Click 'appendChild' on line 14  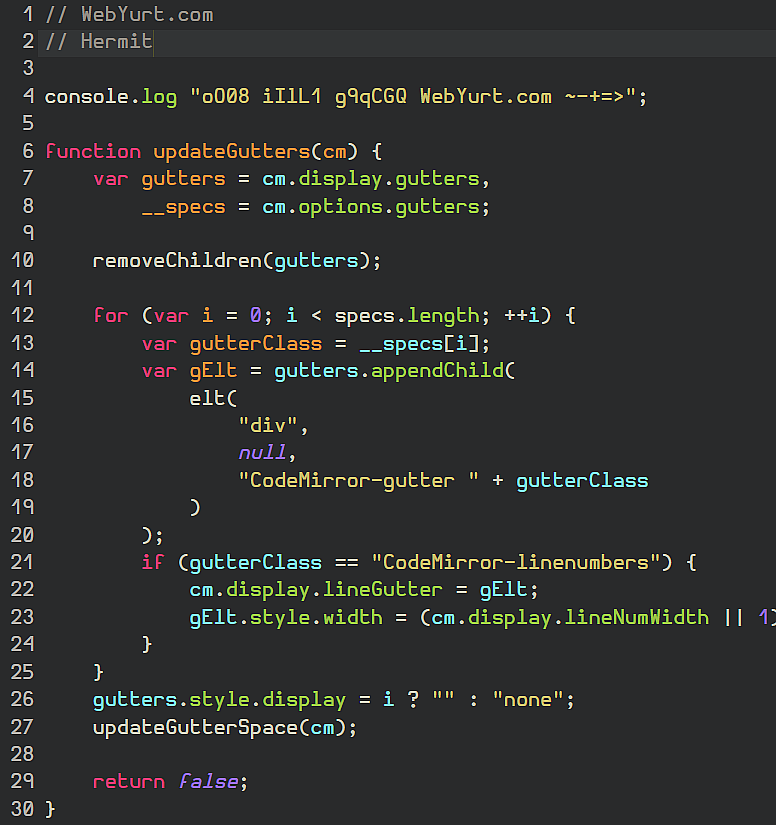pos(437,371)
